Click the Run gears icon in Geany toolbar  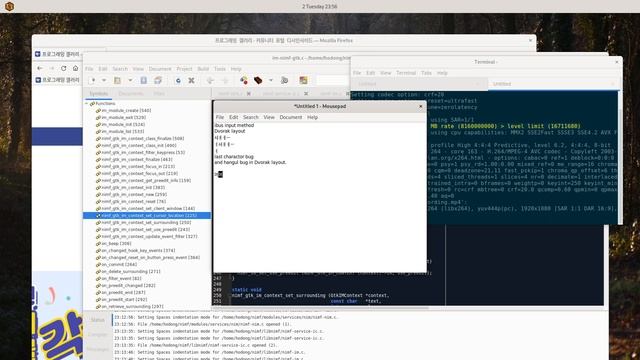point(284,80)
